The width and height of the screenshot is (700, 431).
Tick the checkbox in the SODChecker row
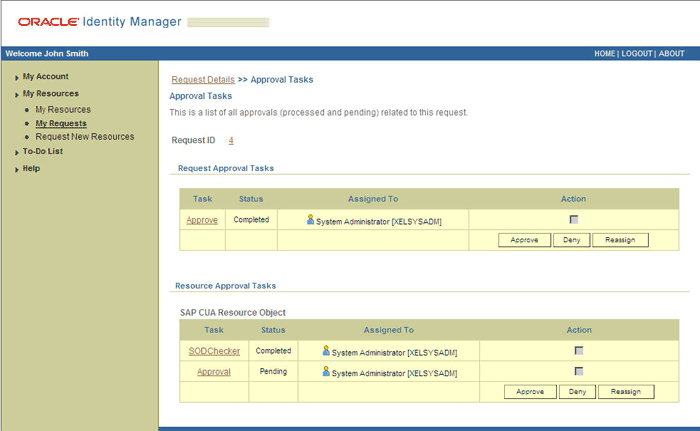[x=579, y=351]
